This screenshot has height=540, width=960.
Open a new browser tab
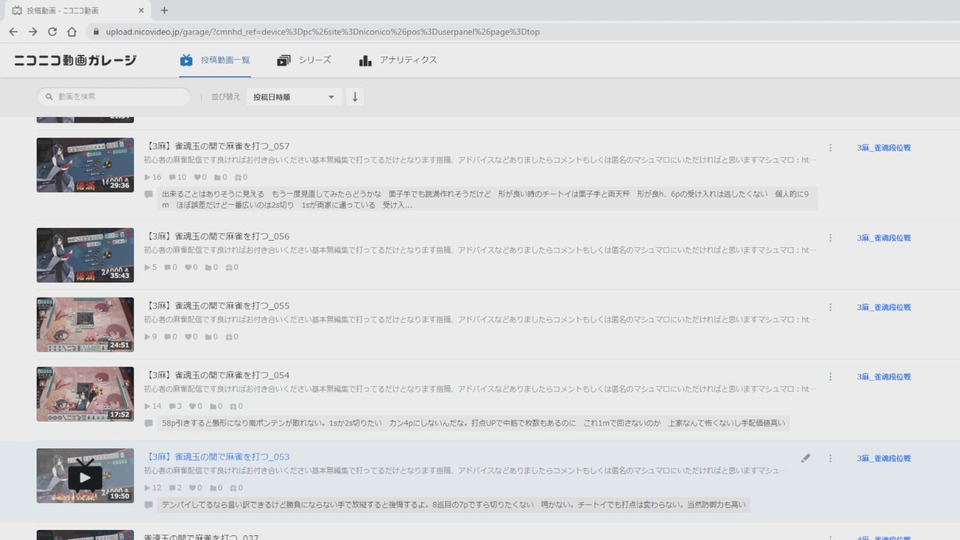164,10
